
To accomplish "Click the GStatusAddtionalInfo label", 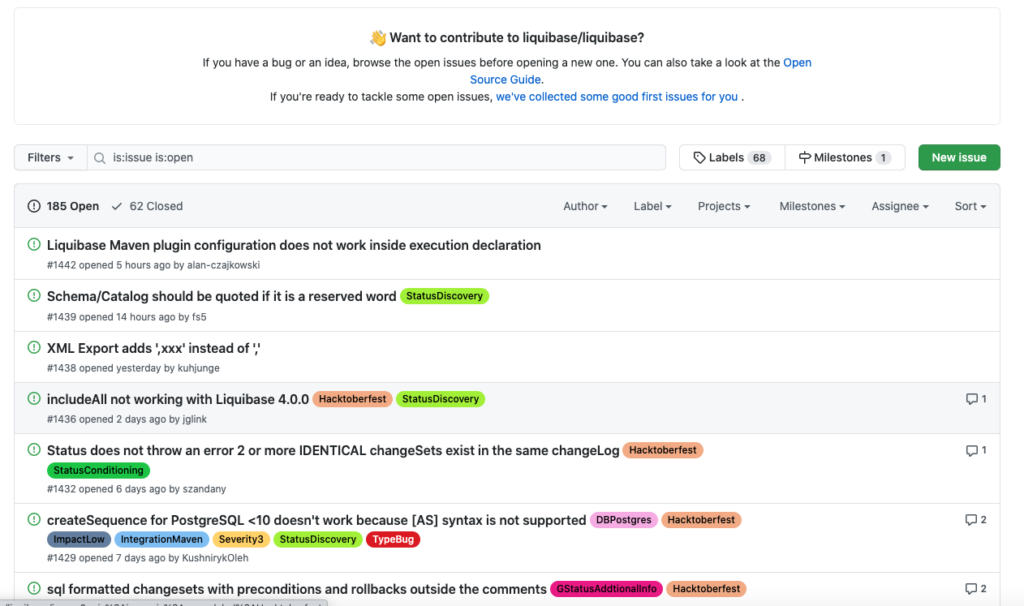I will coord(607,589).
